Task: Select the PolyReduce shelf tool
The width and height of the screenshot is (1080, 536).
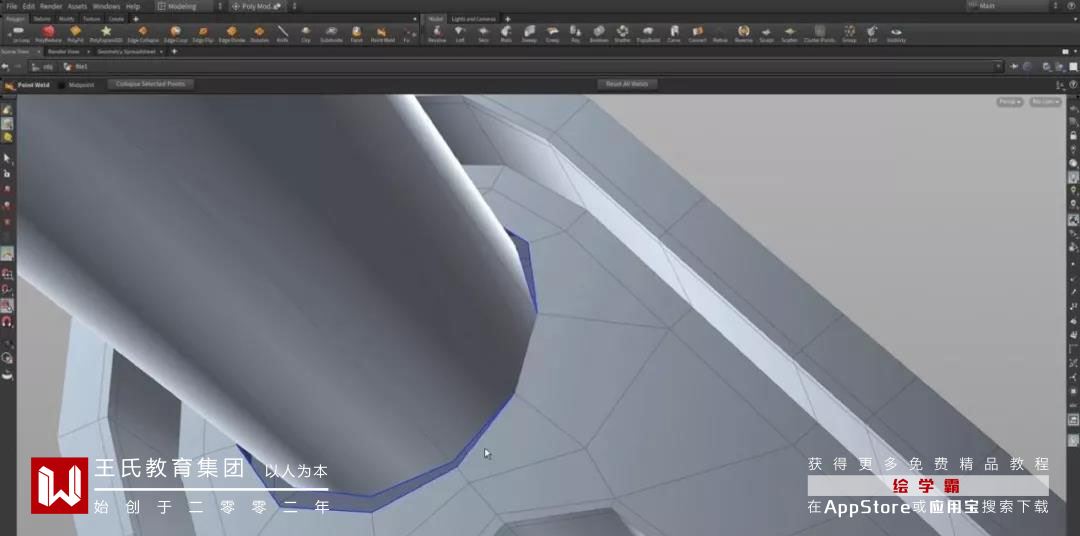Action: click(x=48, y=34)
